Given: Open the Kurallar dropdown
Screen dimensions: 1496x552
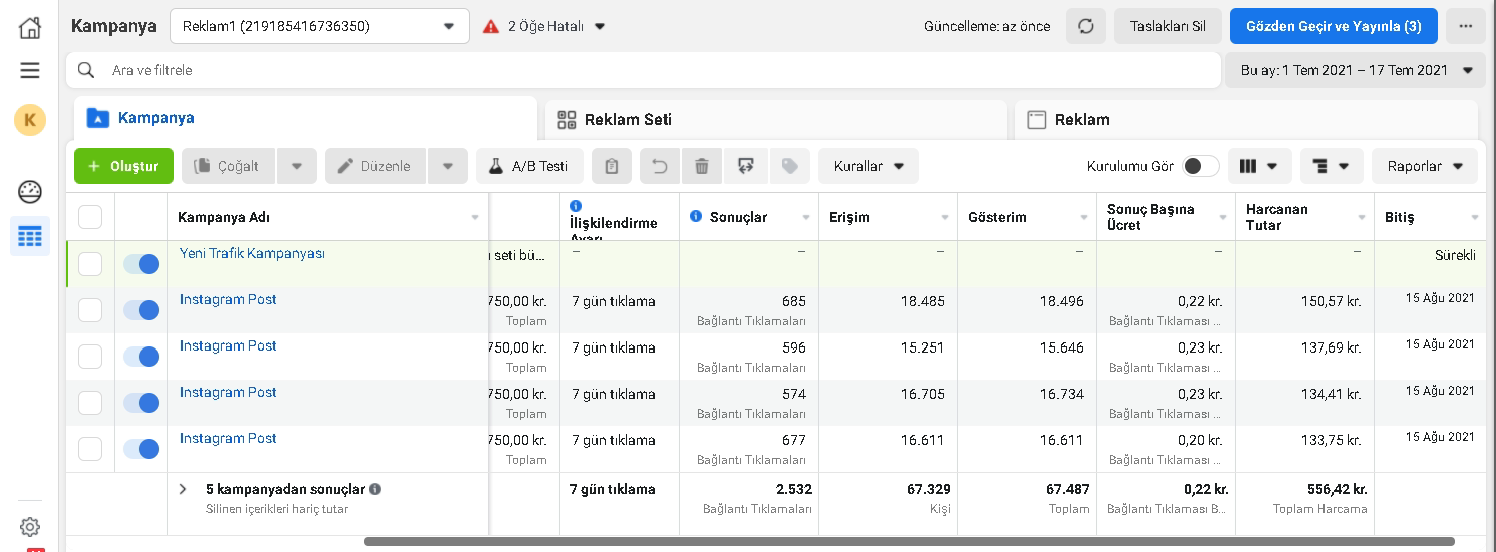Looking at the screenshot, I should 868,166.
